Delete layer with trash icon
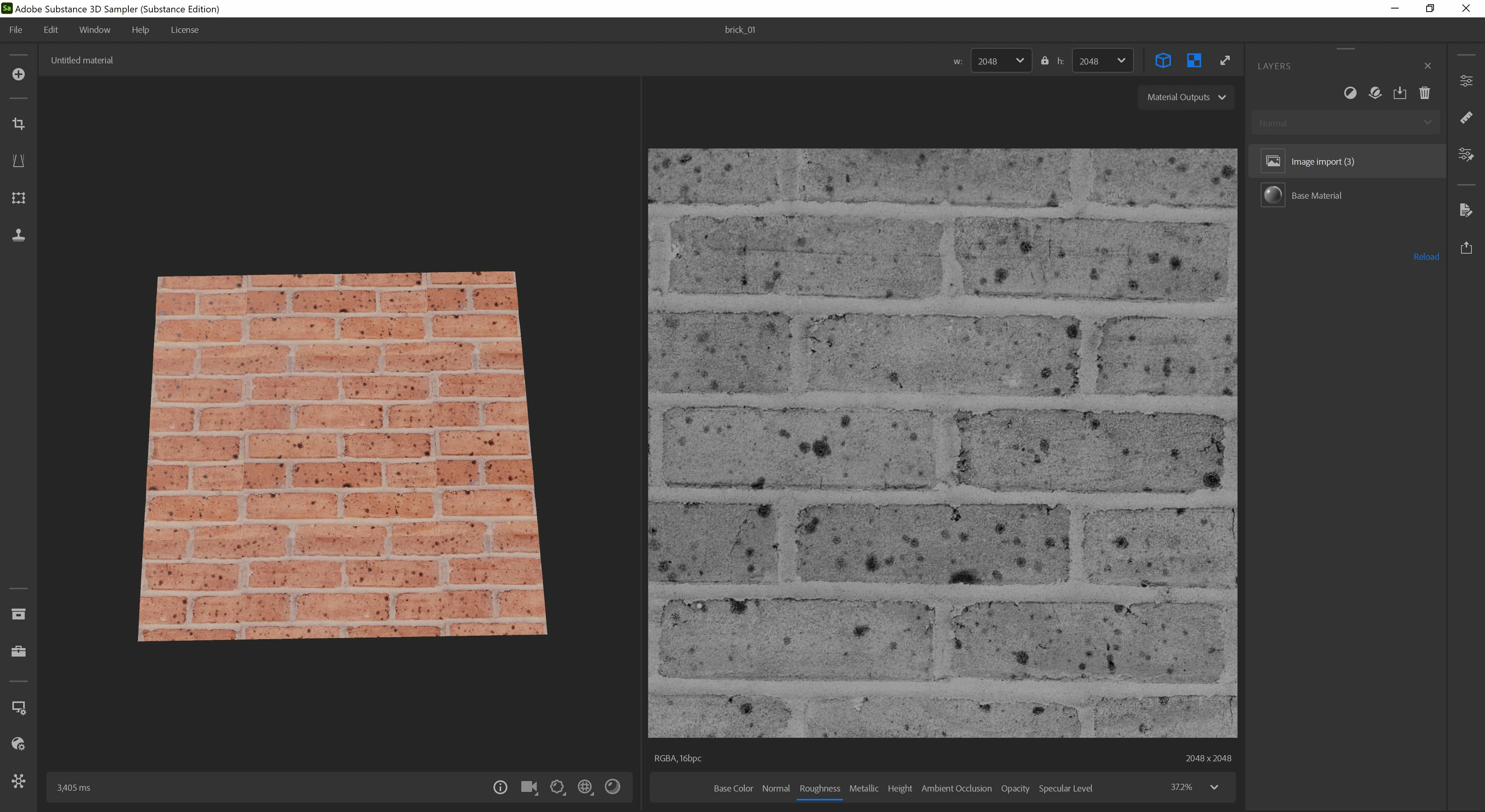This screenshot has width=1485, height=812. click(1424, 93)
